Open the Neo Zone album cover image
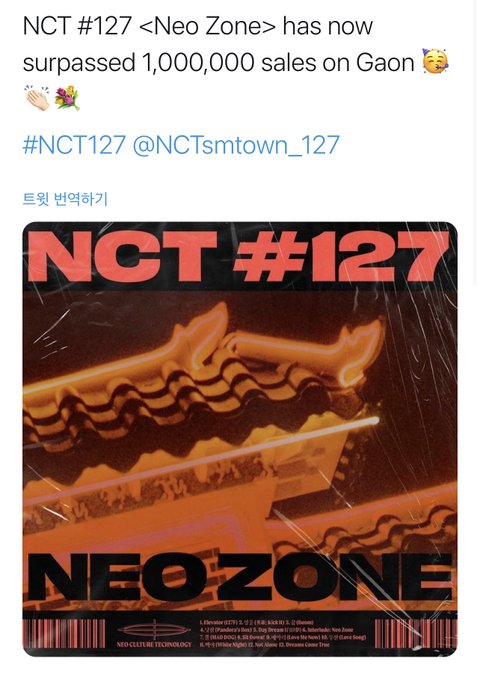 [240, 439]
